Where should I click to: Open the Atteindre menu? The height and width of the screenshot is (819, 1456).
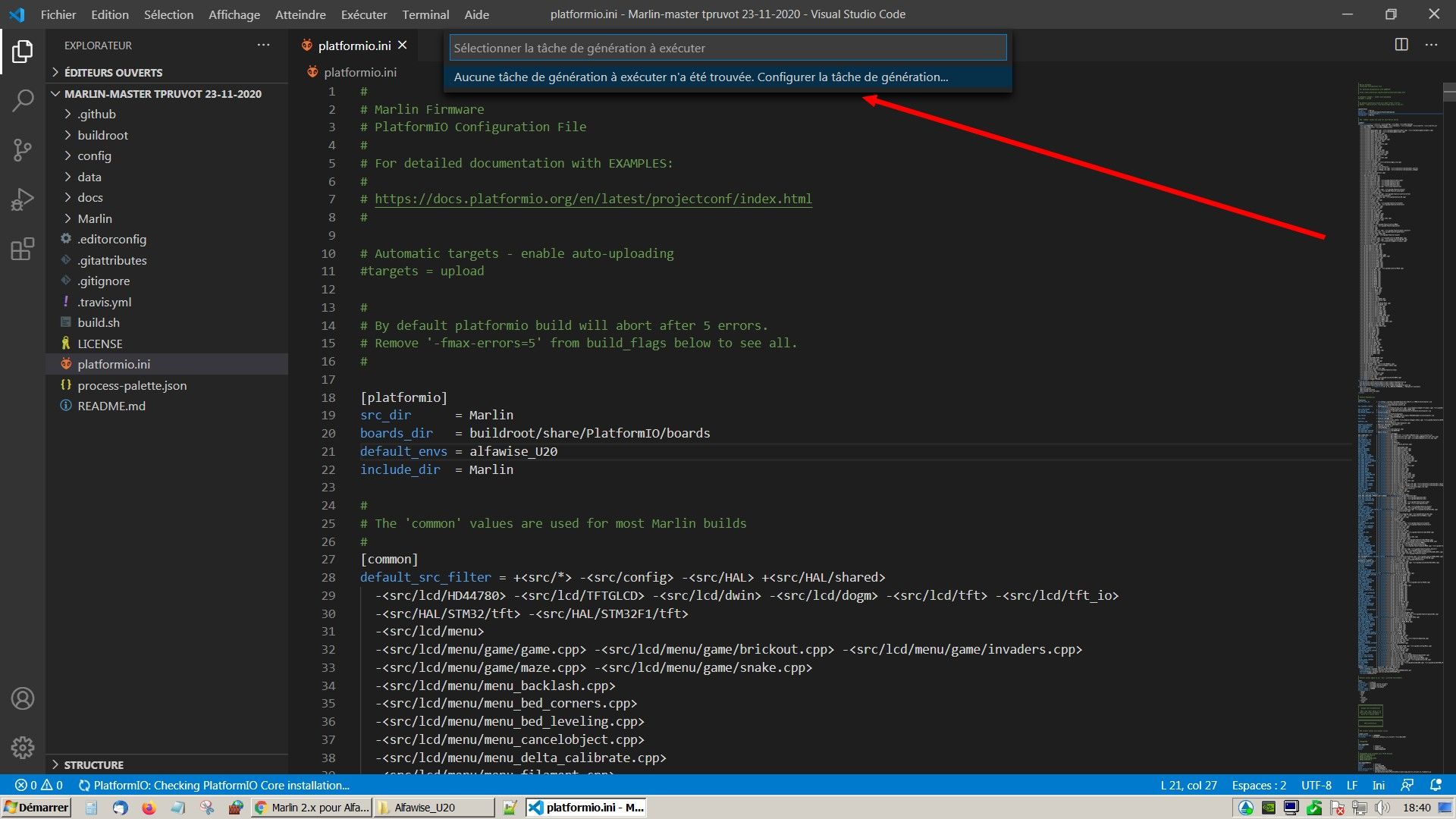(300, 14)
